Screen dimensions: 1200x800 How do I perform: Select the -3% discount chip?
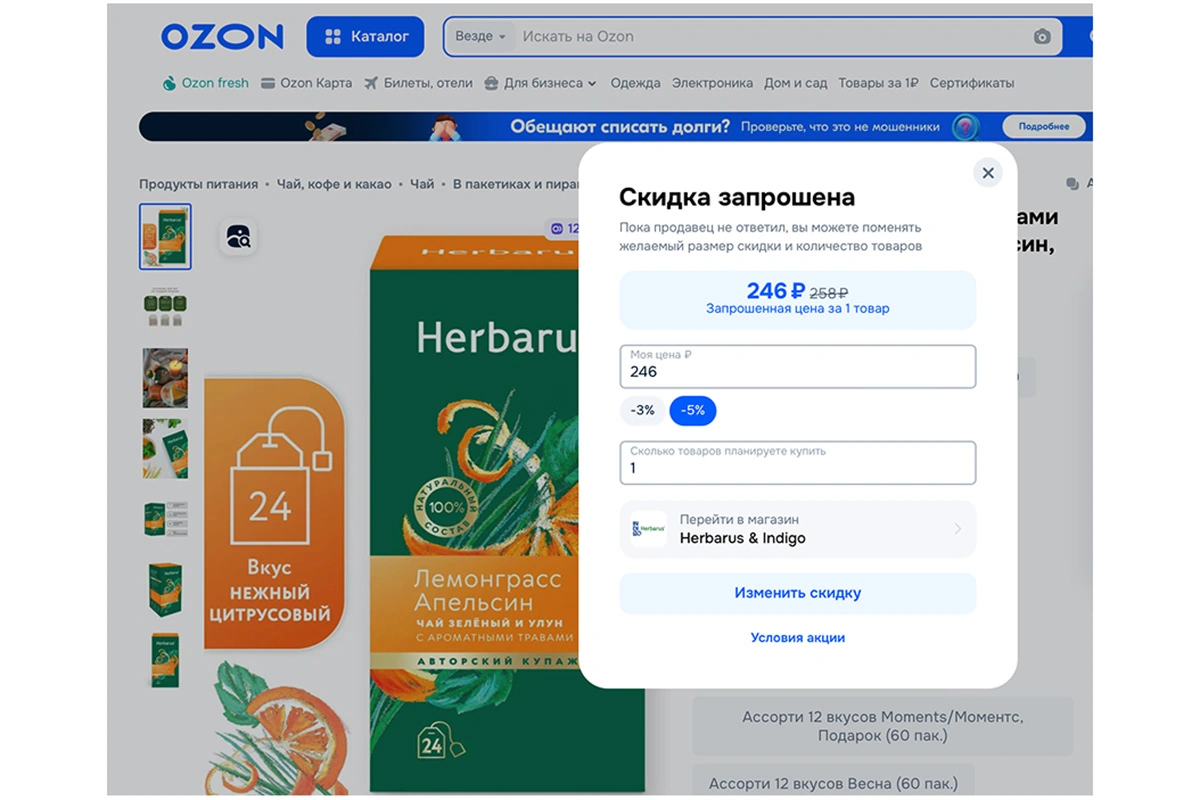[643, 410]
